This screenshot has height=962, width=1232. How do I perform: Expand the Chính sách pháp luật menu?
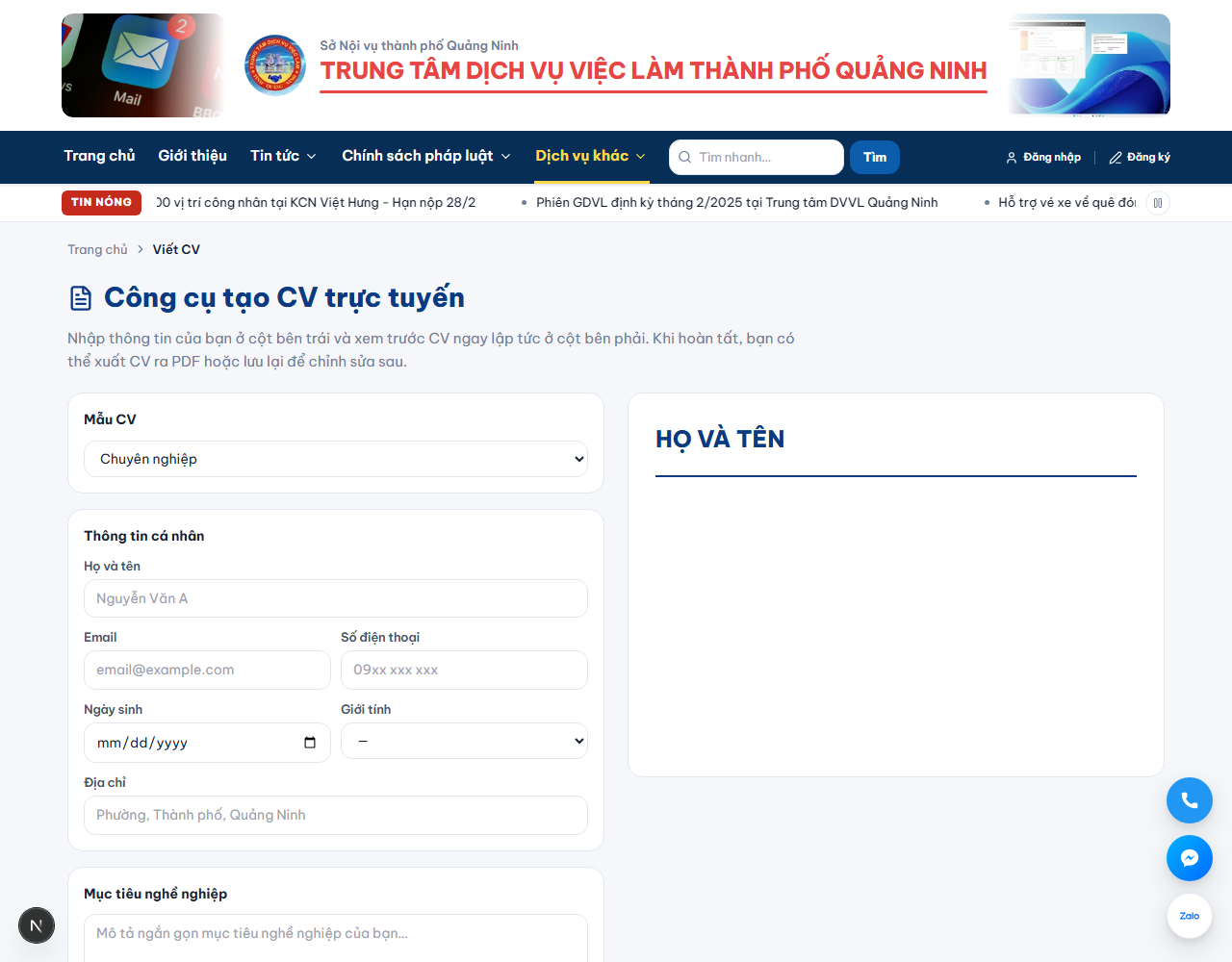426,156
